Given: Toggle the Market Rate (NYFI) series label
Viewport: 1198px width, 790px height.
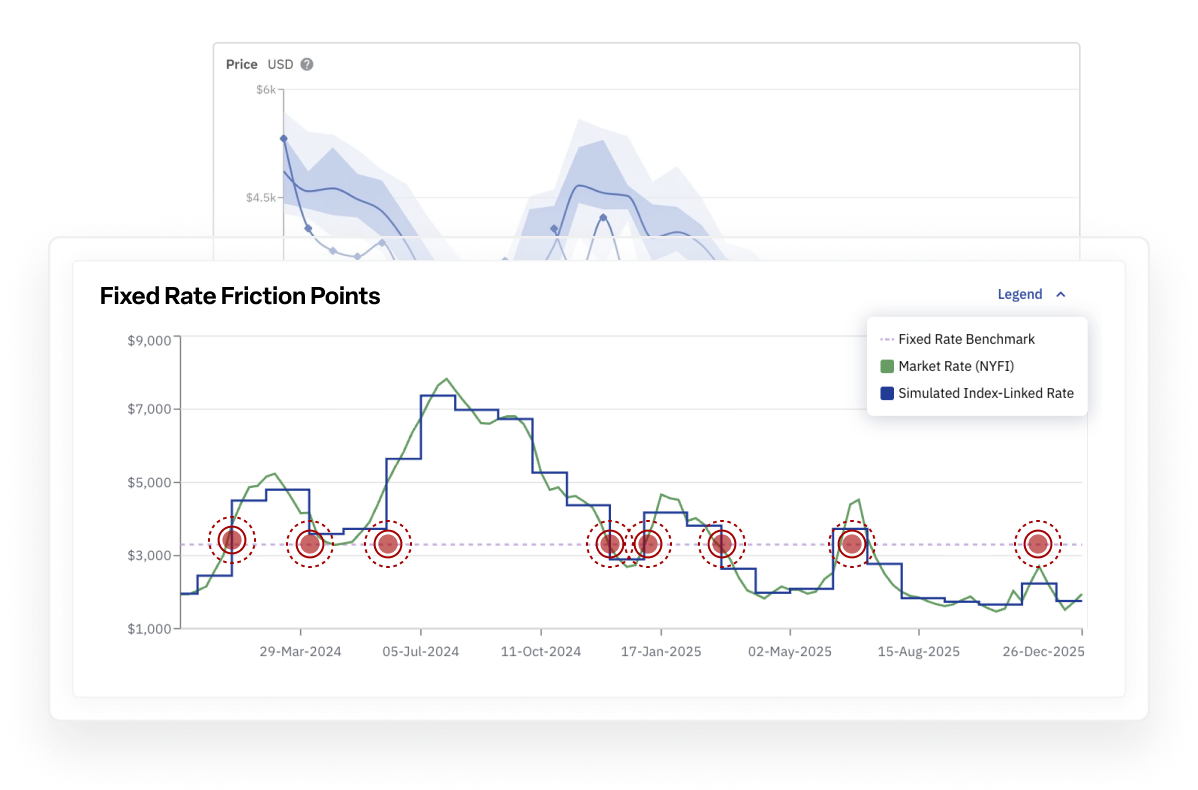Looking at the screenshot, I should coord(956,366).
